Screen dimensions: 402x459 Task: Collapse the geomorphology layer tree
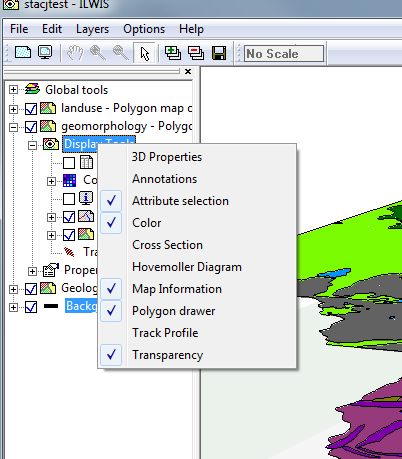tap(13, 127)
